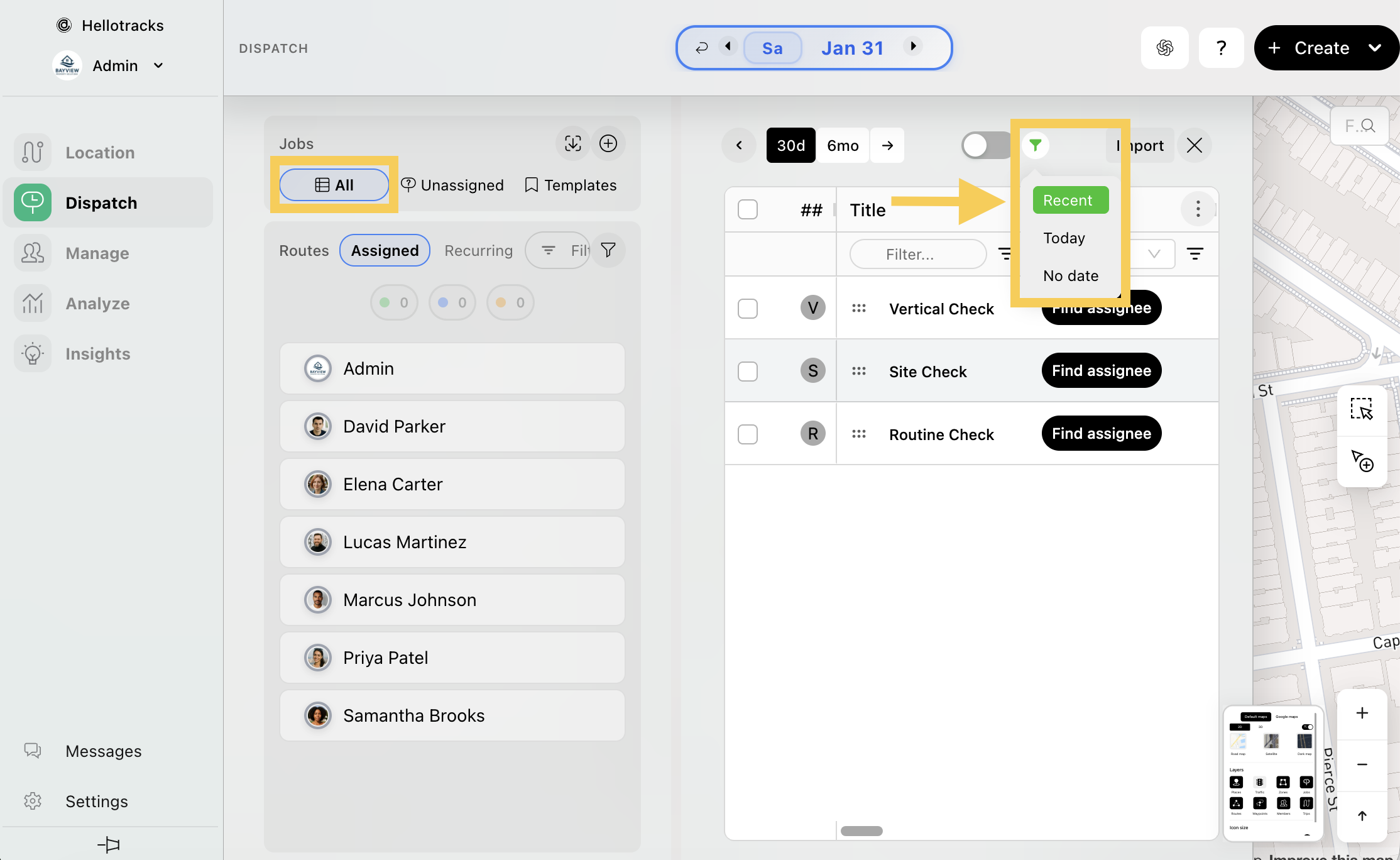Open the AI assistant icon in header
1400x860 pixels.
[1164, 48]
